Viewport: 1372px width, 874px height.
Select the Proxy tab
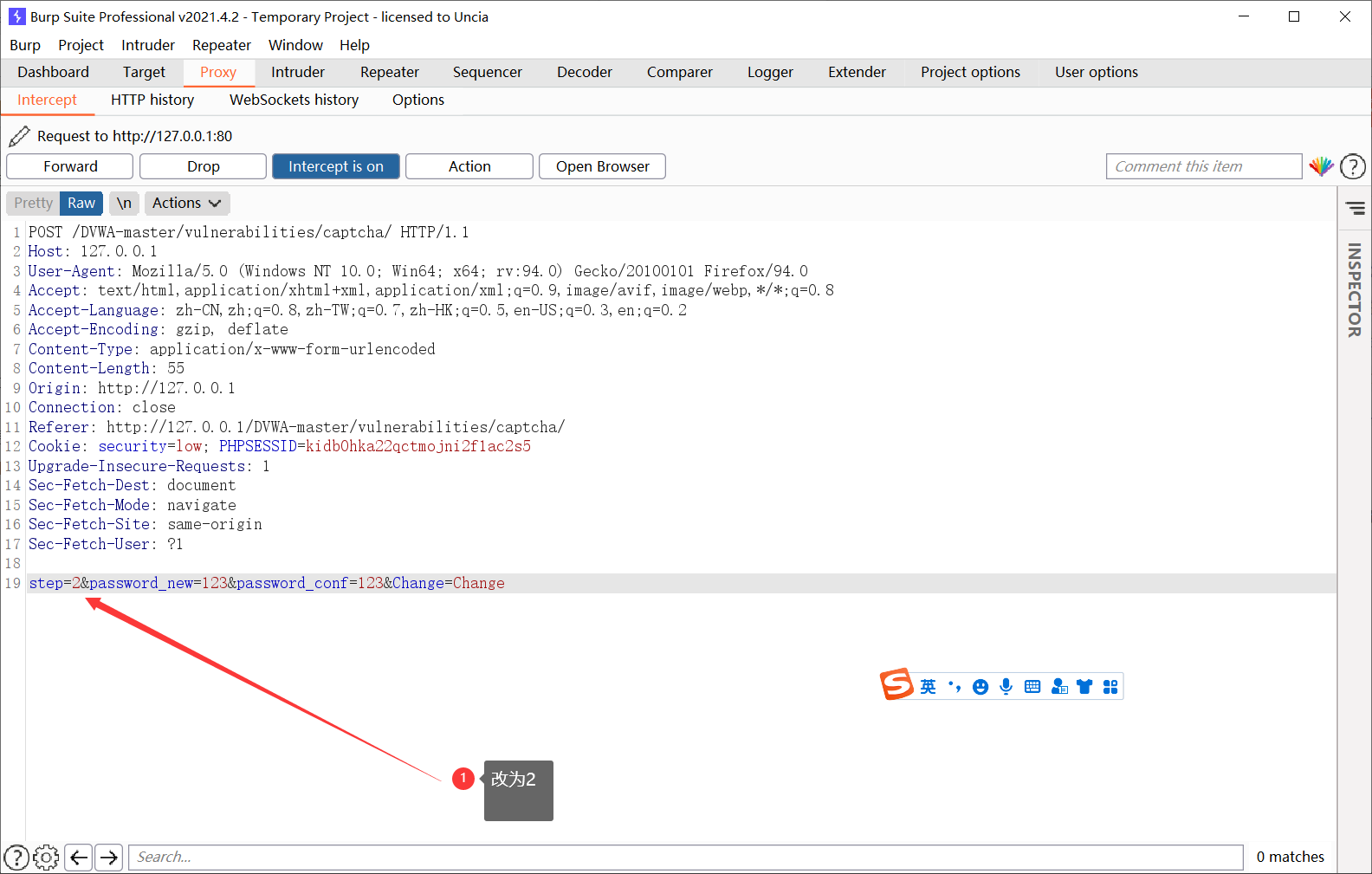point(218,72)
